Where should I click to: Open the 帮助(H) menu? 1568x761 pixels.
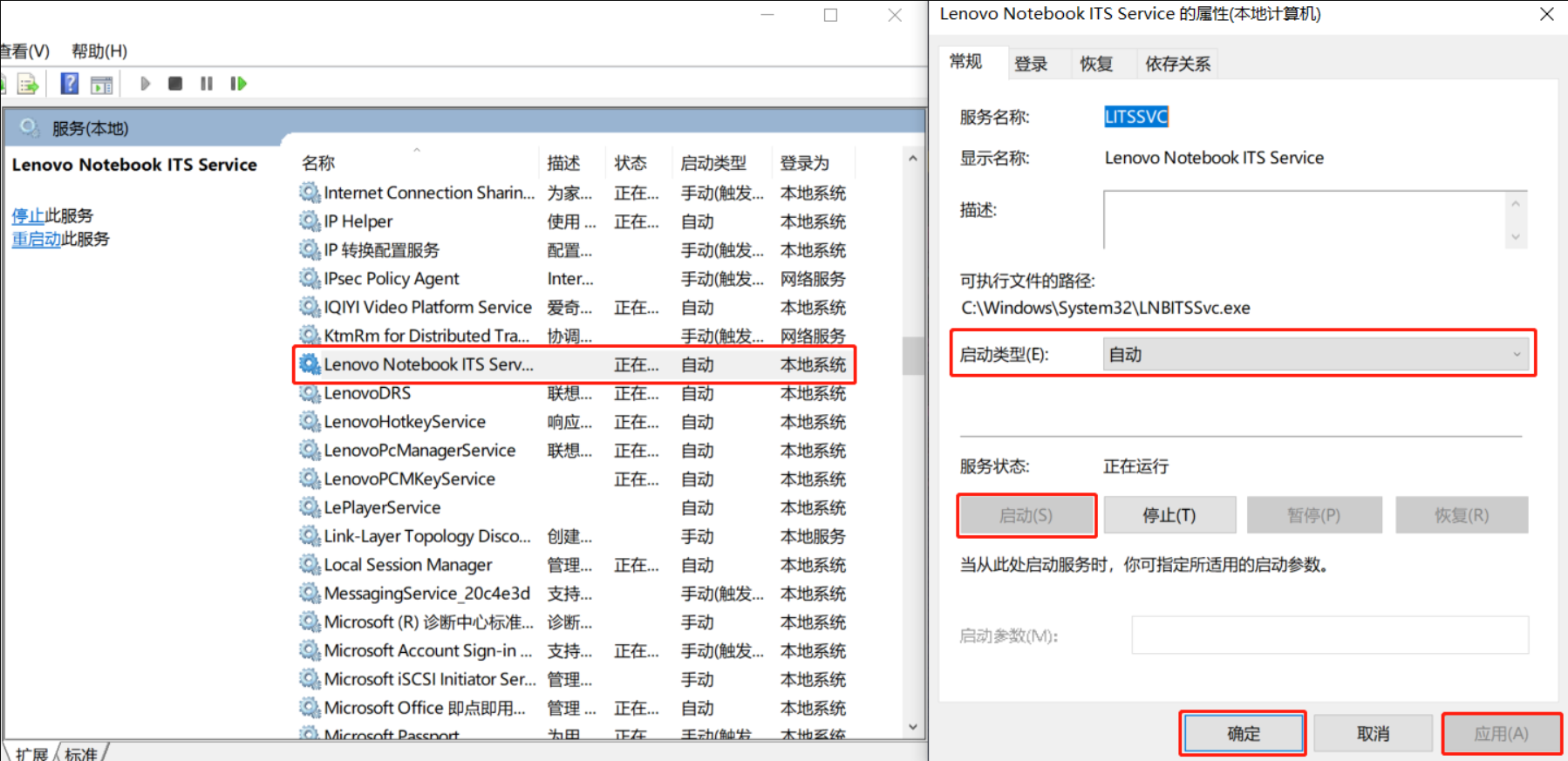(99, 51)
